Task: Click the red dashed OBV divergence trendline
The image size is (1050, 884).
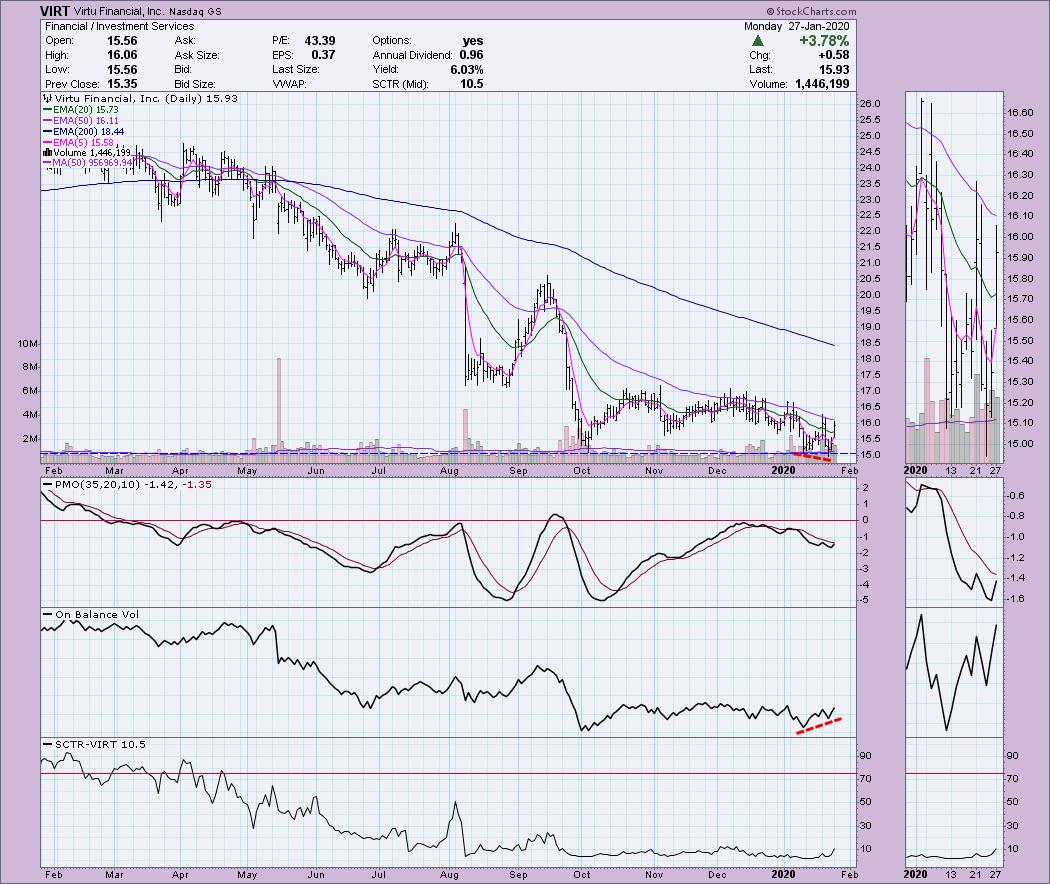Action: [x=818, y=726]
